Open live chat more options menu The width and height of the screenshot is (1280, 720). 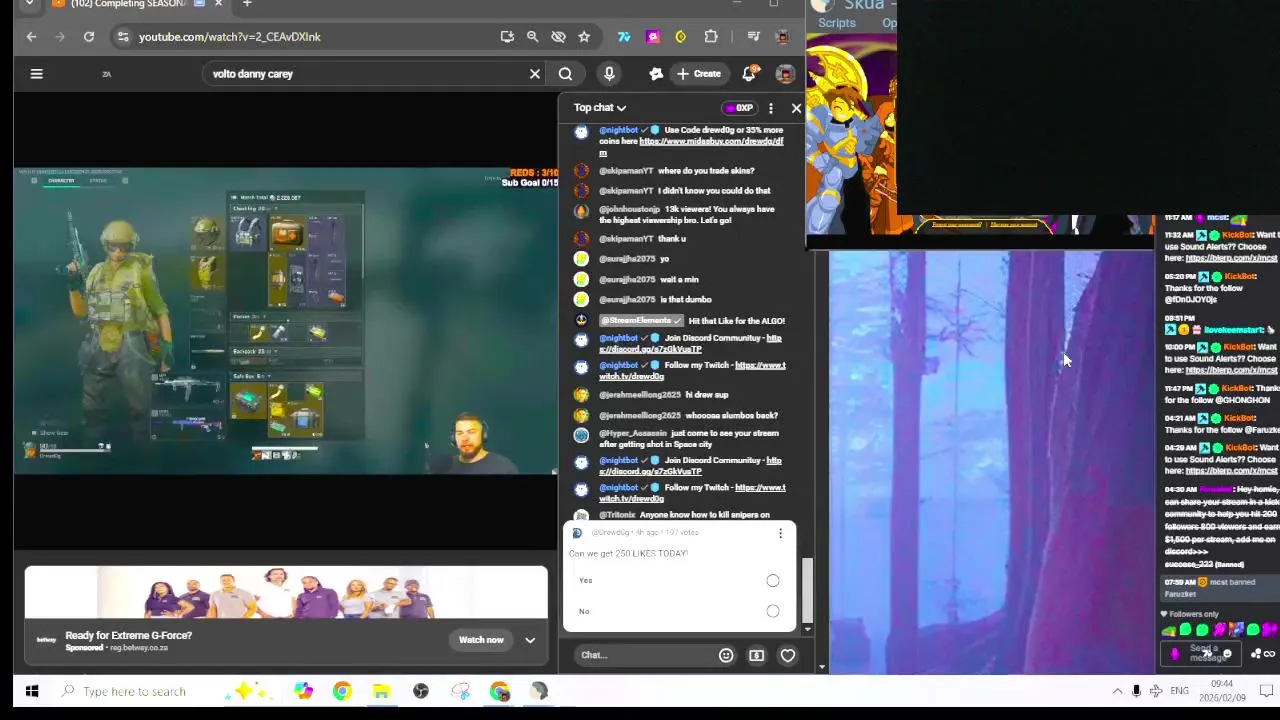(x=770, y=108)
